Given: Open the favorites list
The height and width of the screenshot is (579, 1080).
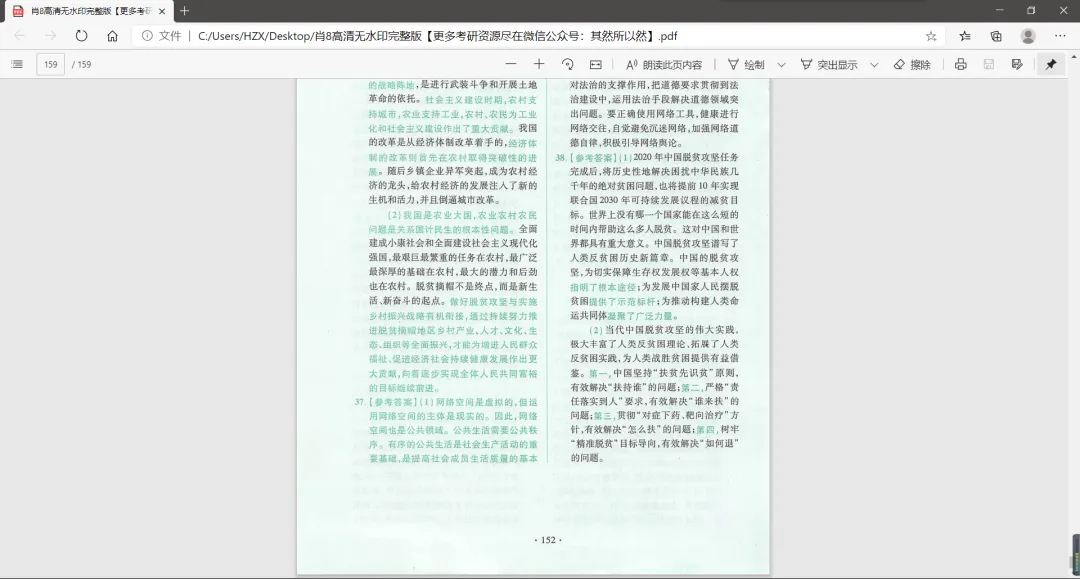Looking at the screenshot, I should pyautogui.click(x=965, y=36).
